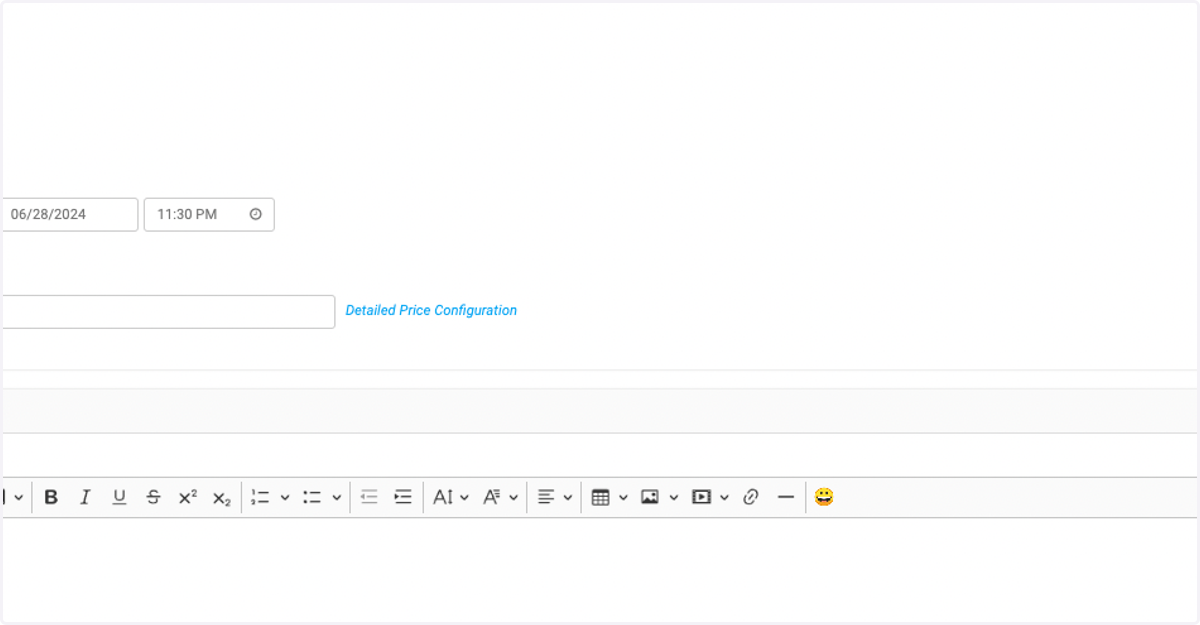
Task: Open the numbered list style dropdown arrow
Action: [x=285, y=497]
